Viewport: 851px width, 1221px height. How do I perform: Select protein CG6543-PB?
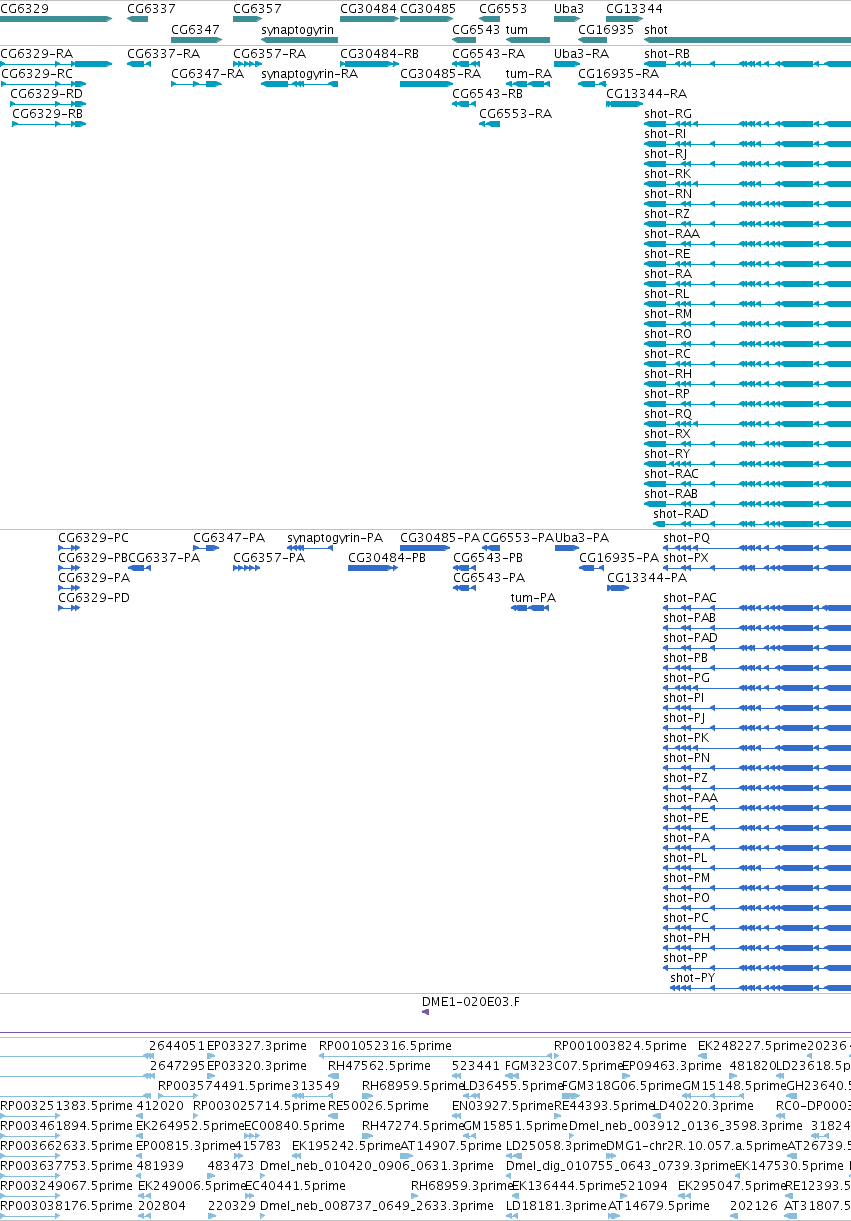click(x=489, y=557)
